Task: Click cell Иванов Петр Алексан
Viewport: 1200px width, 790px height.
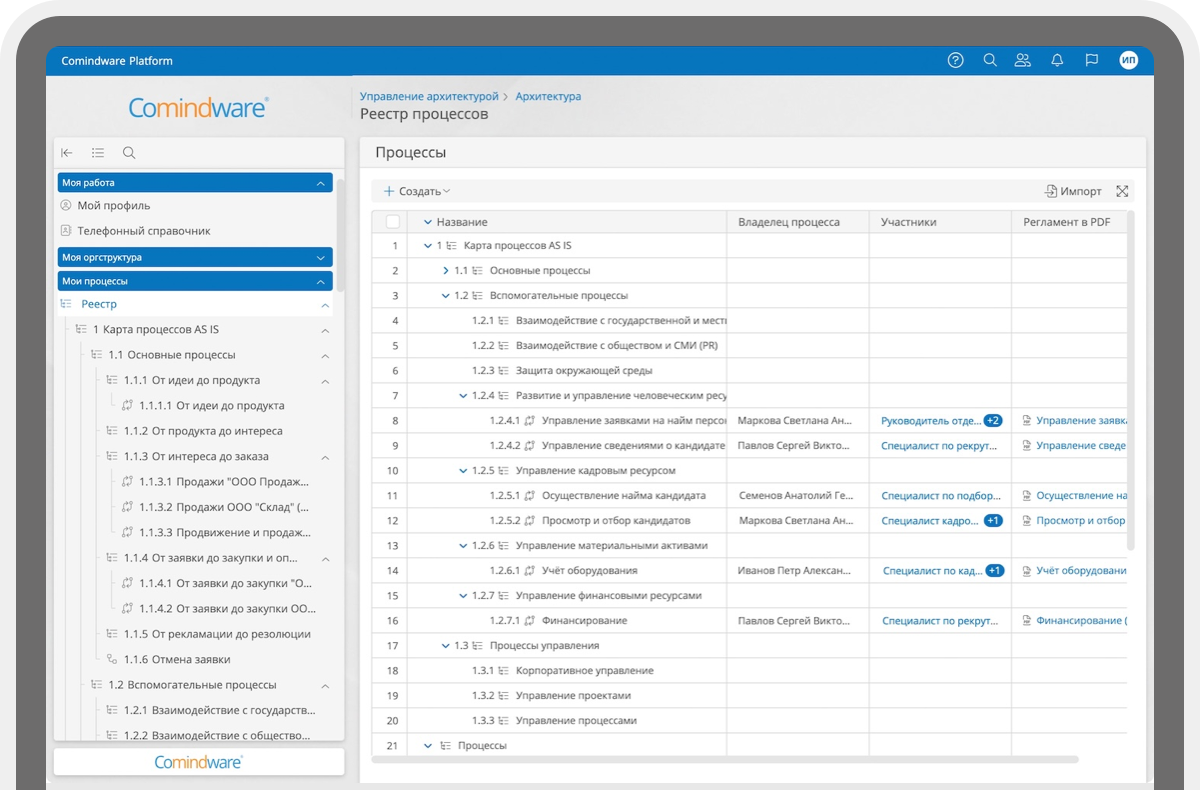Action: (797, 571)
